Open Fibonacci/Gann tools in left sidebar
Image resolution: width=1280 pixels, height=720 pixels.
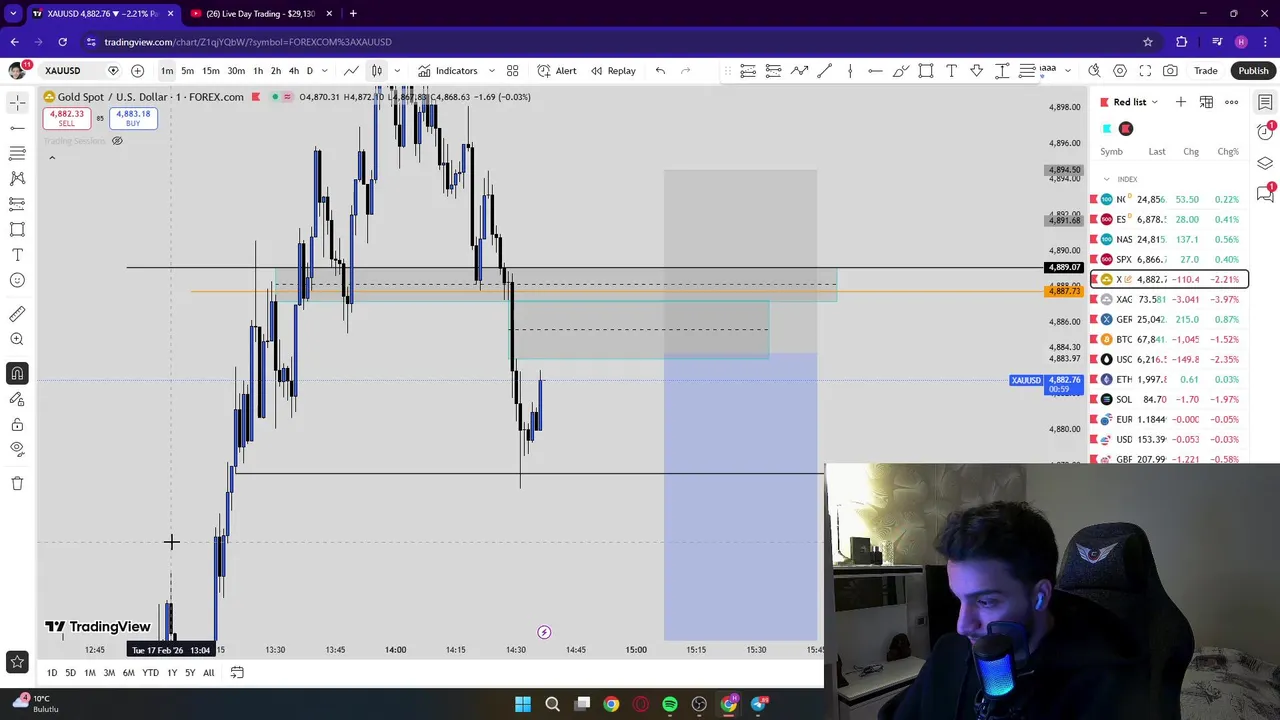coord(17,153)
